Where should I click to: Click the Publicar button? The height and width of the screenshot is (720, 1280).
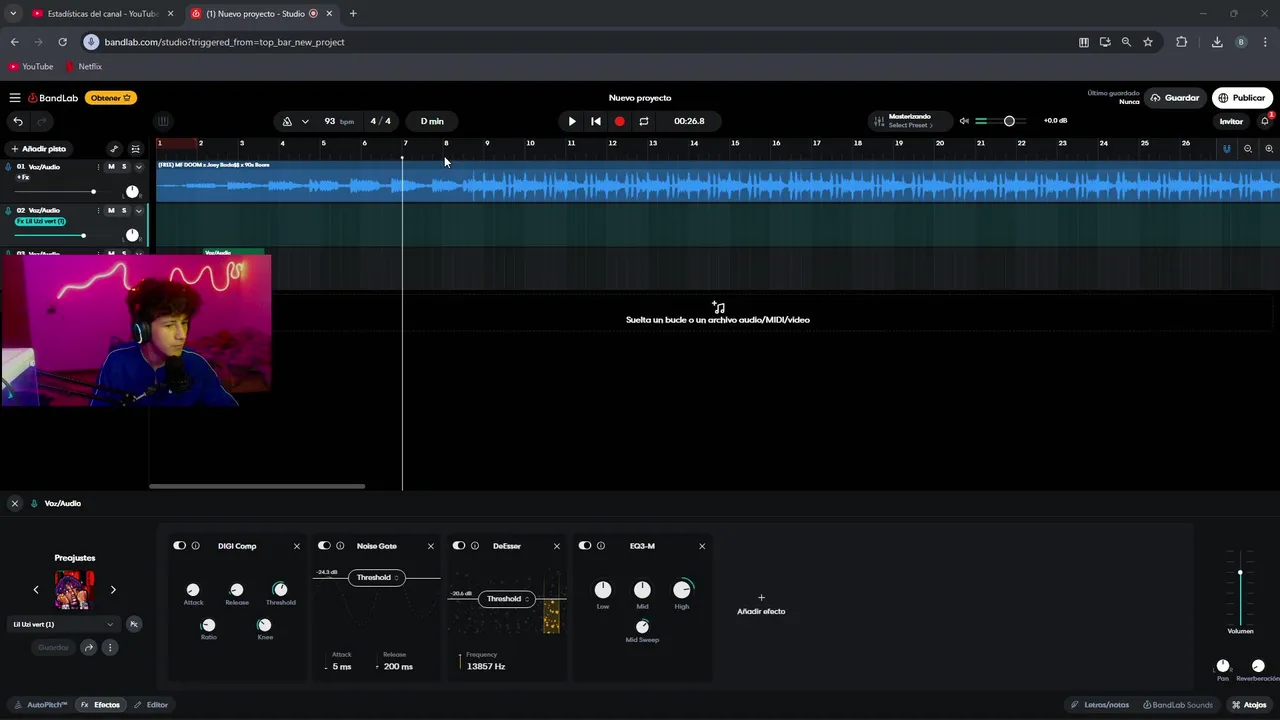click(1241, 98)
